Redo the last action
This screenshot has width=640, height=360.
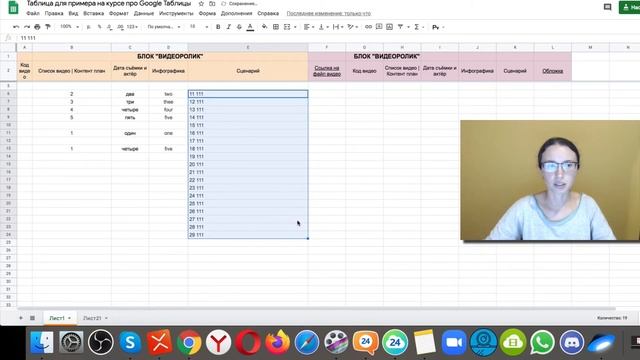27,27
